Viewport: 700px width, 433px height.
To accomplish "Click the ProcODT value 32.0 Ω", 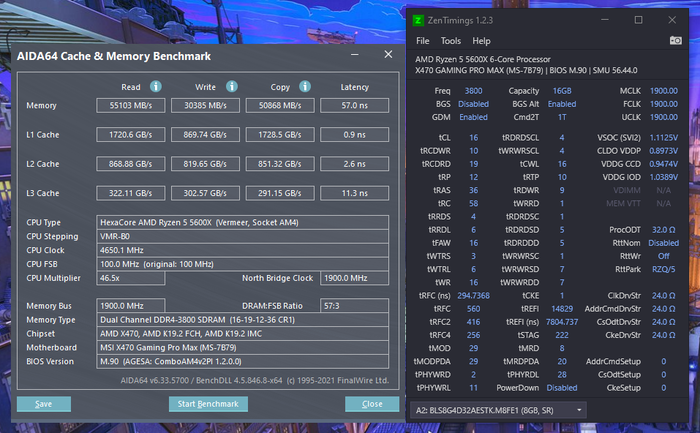I will (663, 230).
